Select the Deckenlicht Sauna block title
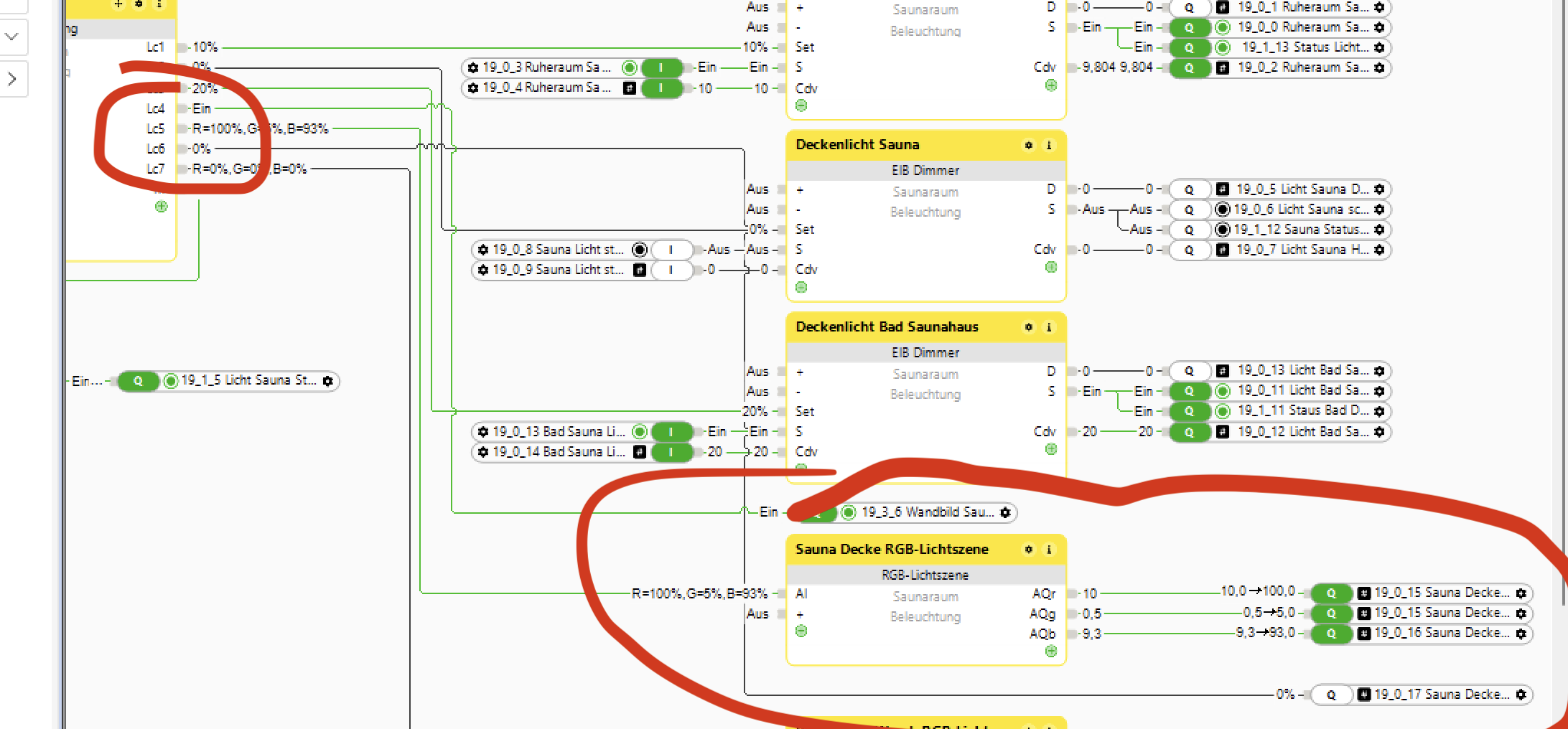The image size is (1568, 729). [857, 145]
